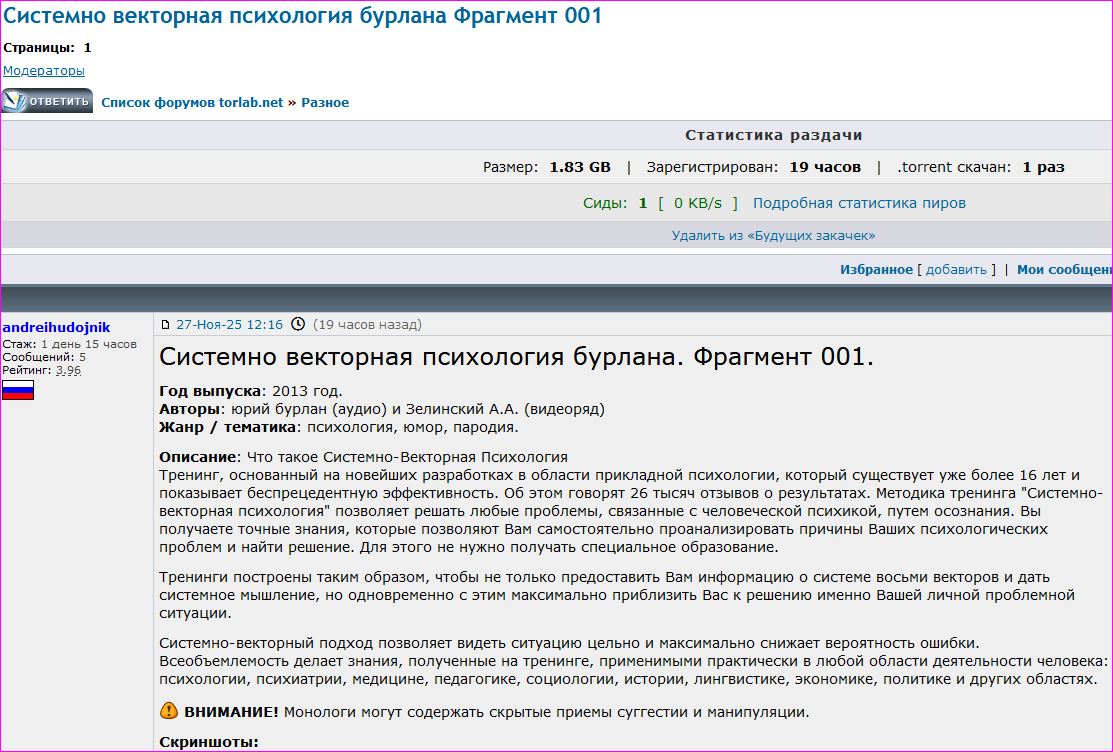1113x752 pixels.
Task: Click the добавить favorites link
Action: tap(956, 270)
